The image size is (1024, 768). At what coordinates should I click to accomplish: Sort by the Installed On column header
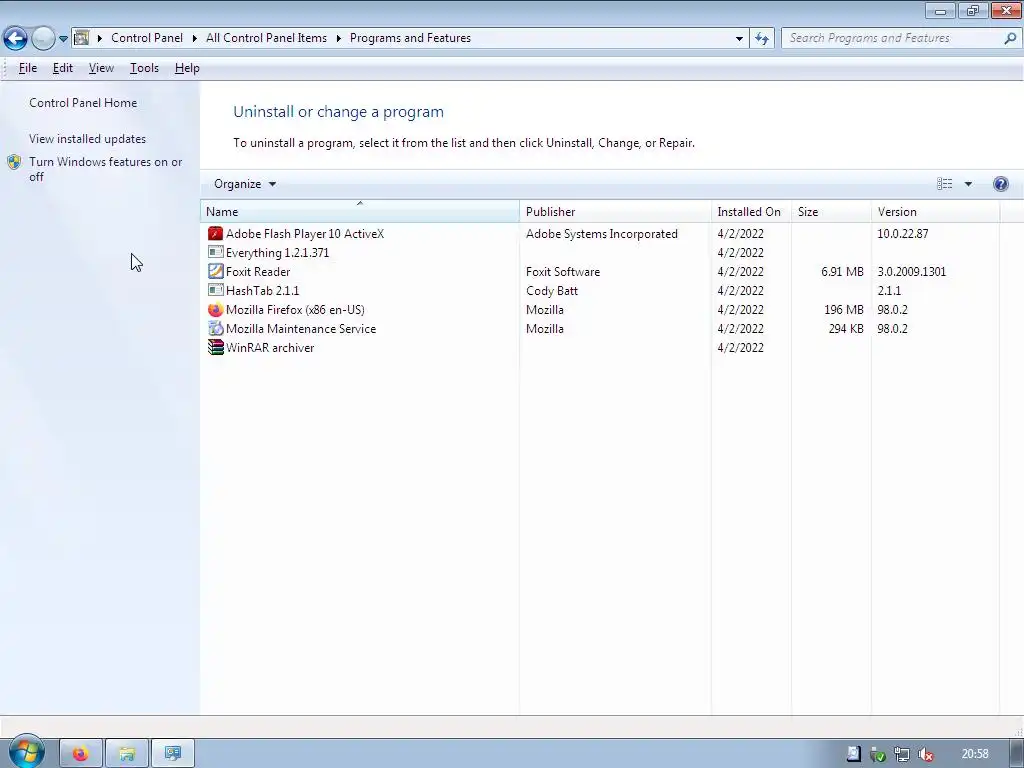pyautogui.click(x=751, y=212)
